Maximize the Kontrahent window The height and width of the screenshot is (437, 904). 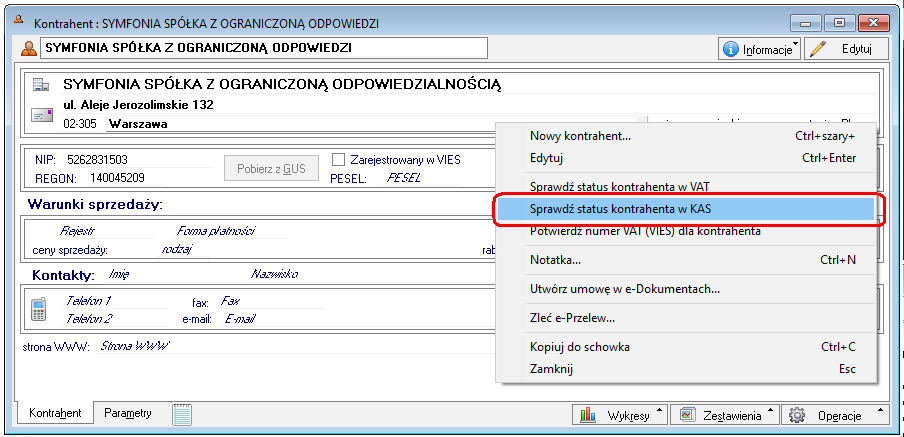point(839,23)
